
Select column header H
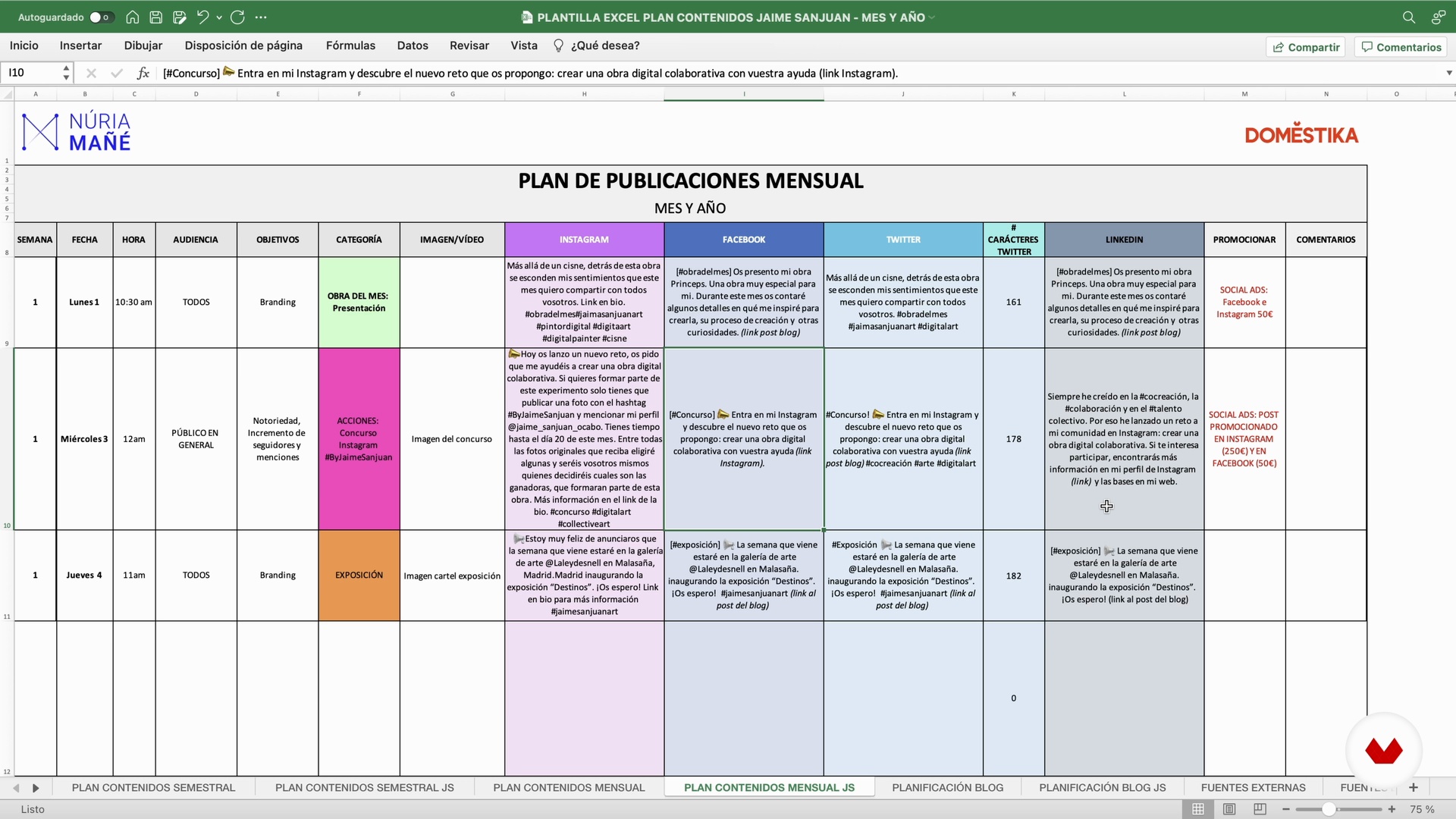tap(584, 94)
